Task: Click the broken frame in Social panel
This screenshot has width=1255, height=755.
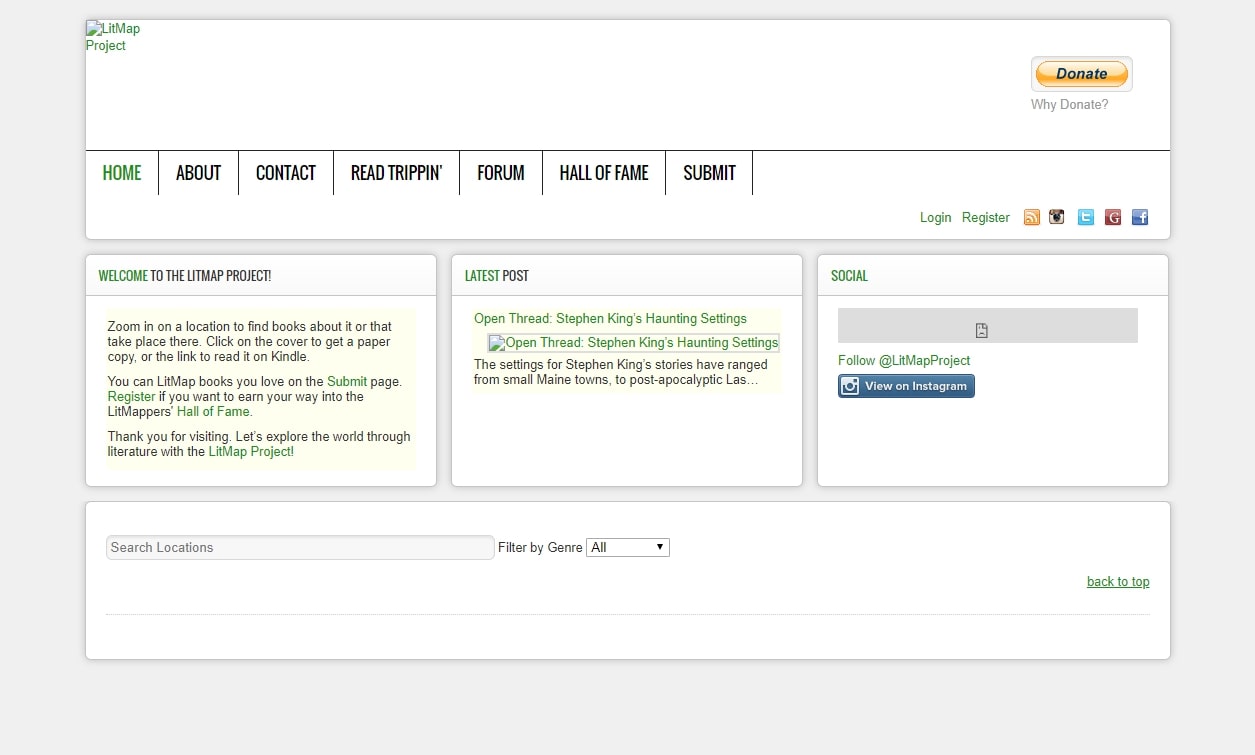Action: [x=987, y=326]
